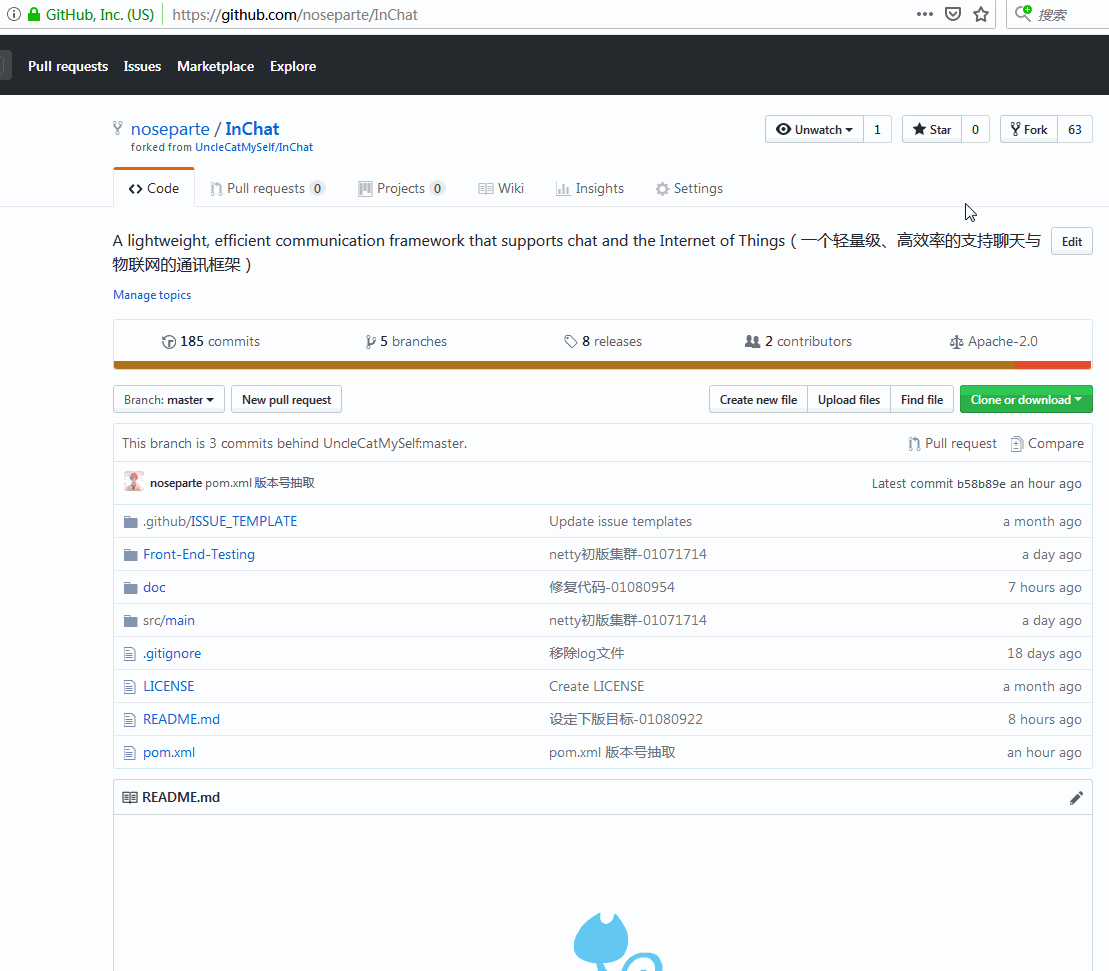Screen dimensions: 1109x971
Task: Click the New pull request button
Action: point(286,400)
